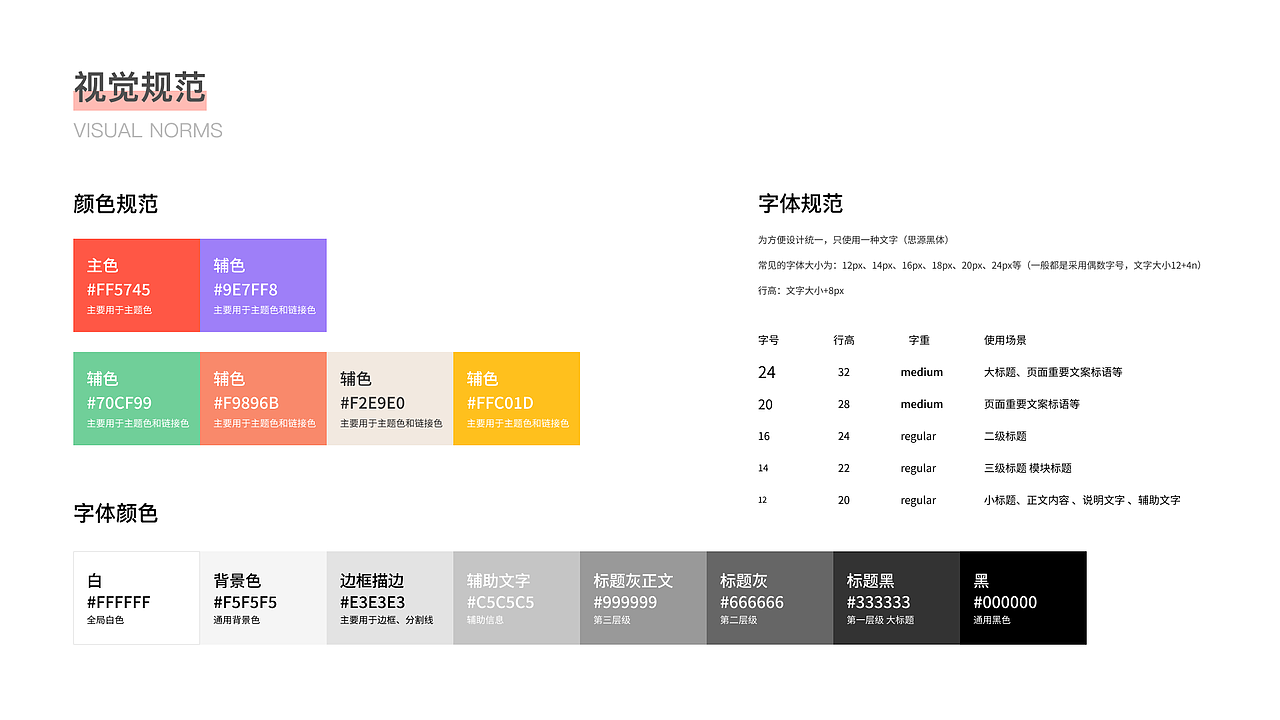This screenshot has height=720, width=1280.
Task: Click the 标题黑 #333333 swatch
Action: click(x=896, y=597)
